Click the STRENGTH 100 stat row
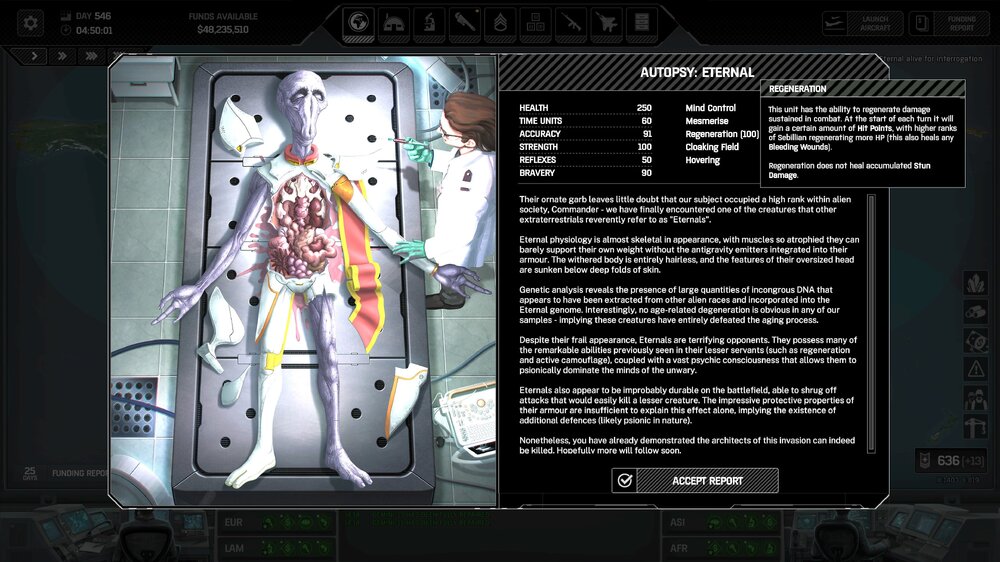The width and height of the screenshot is (1000, 562). tap(585, 147)
